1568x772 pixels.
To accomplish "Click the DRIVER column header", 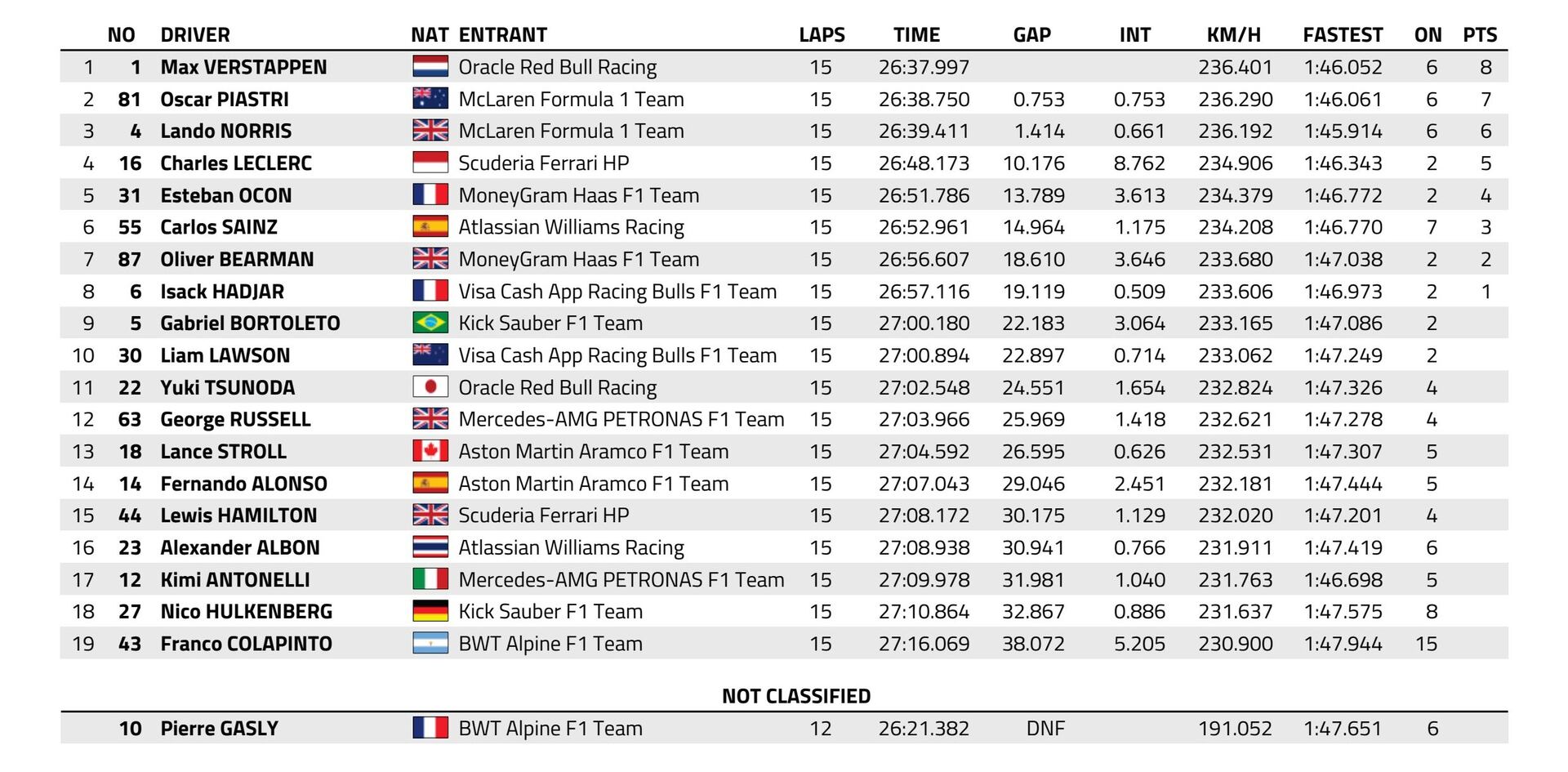I will (195, 35).
